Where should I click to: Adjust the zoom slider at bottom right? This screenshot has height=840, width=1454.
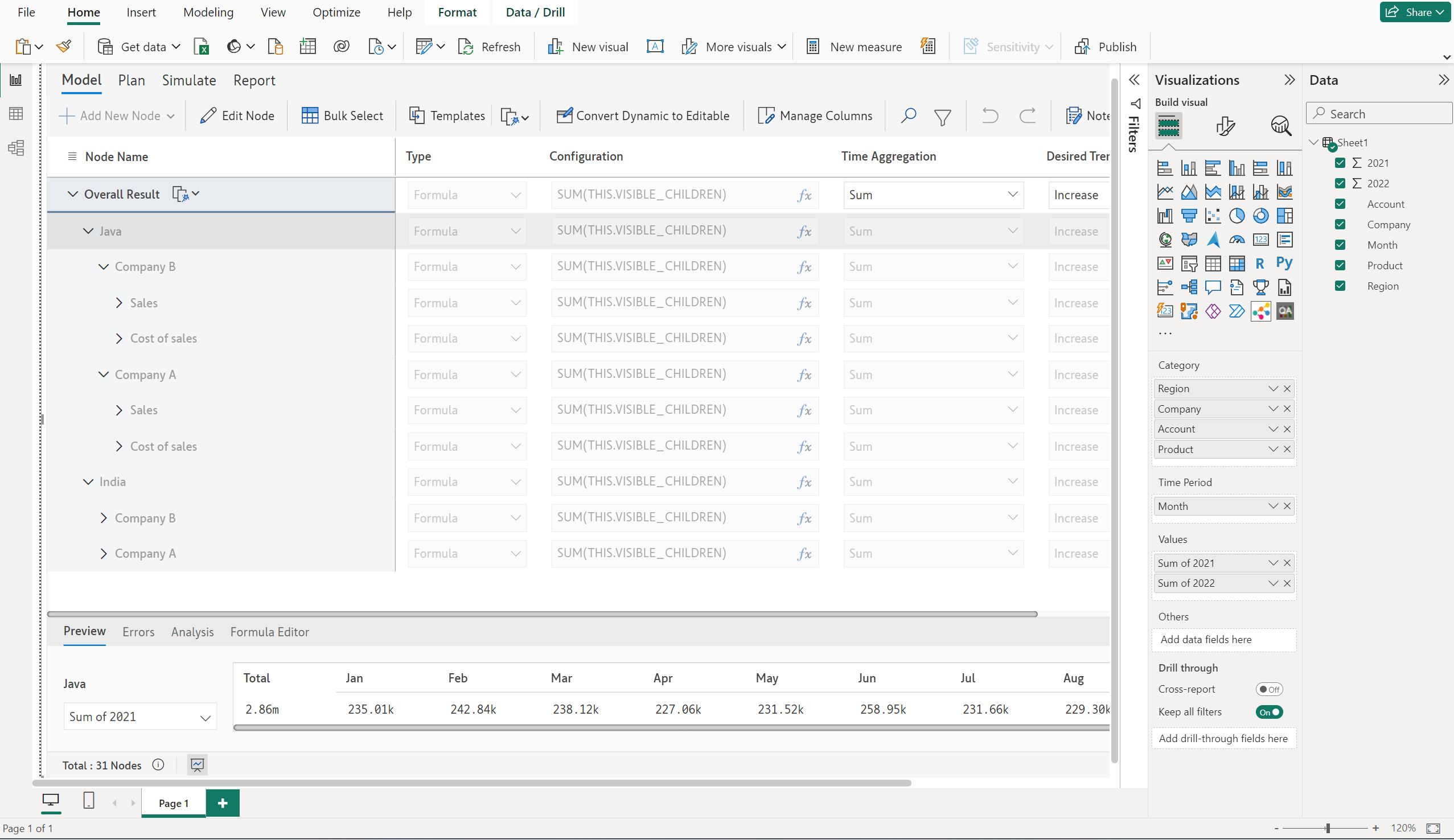tap(1328, 829)
